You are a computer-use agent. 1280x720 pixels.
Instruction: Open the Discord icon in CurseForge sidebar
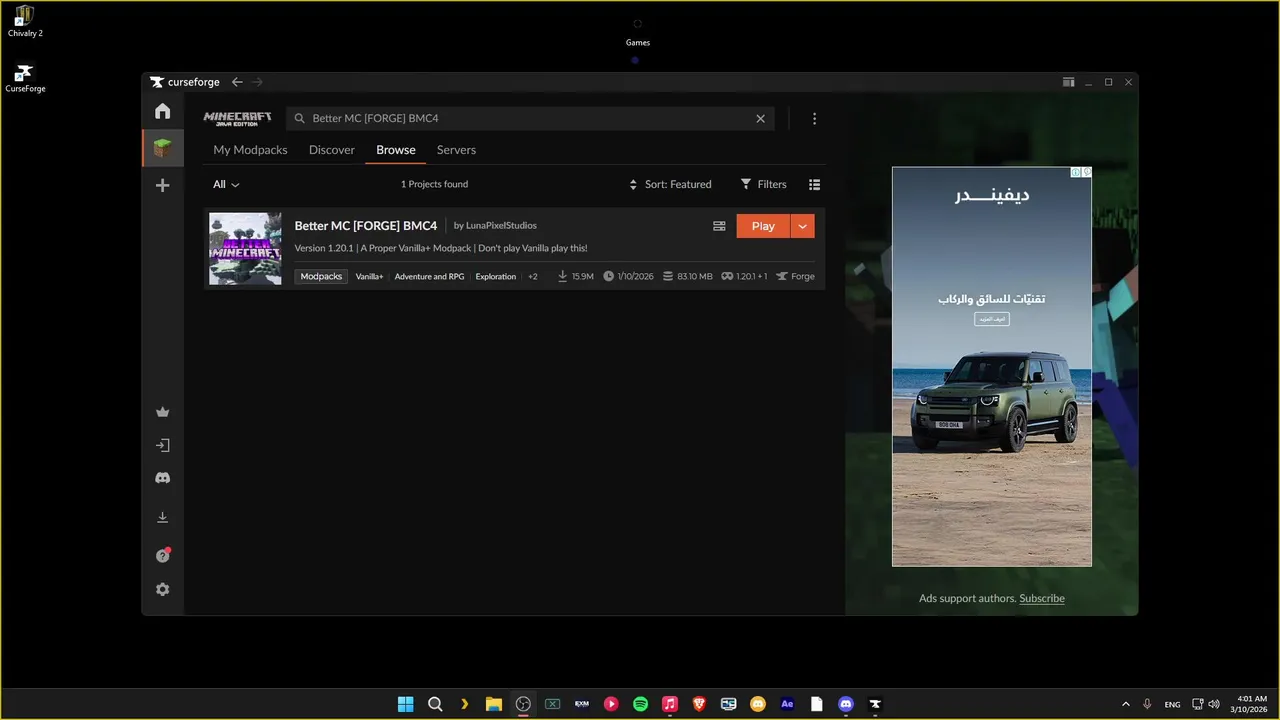(x=162, y=478)
